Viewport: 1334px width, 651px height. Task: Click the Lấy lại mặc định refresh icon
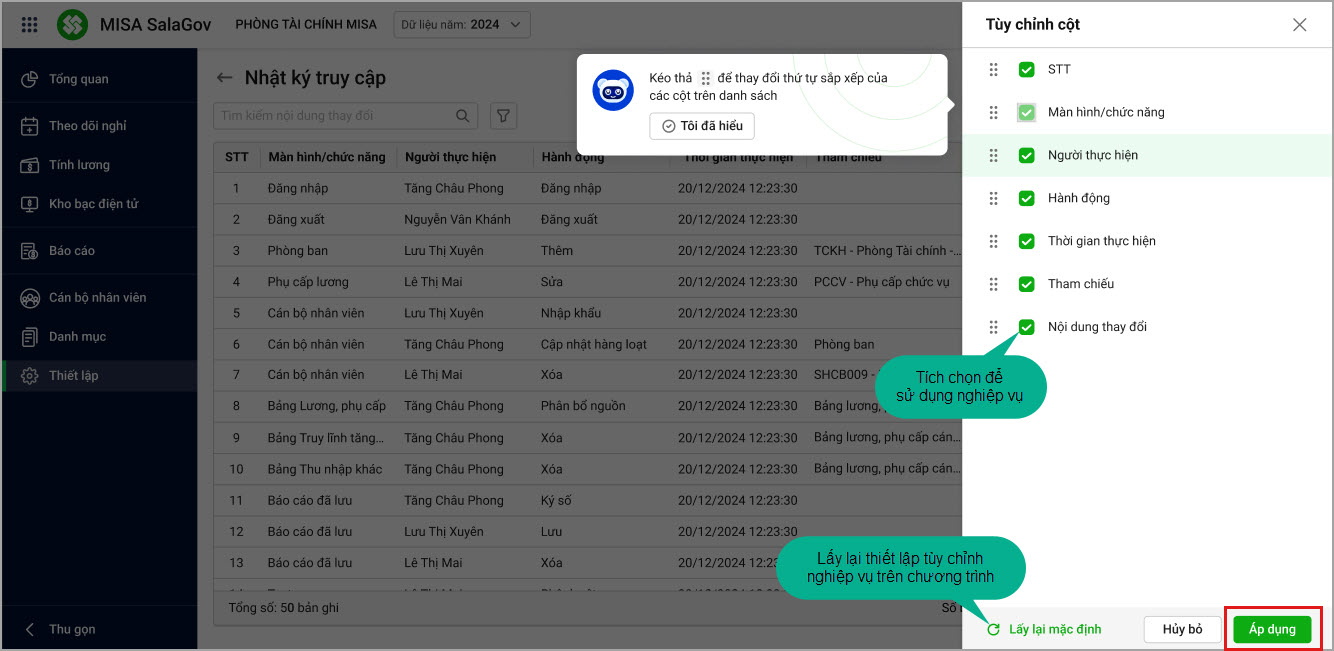coord(993,630)
